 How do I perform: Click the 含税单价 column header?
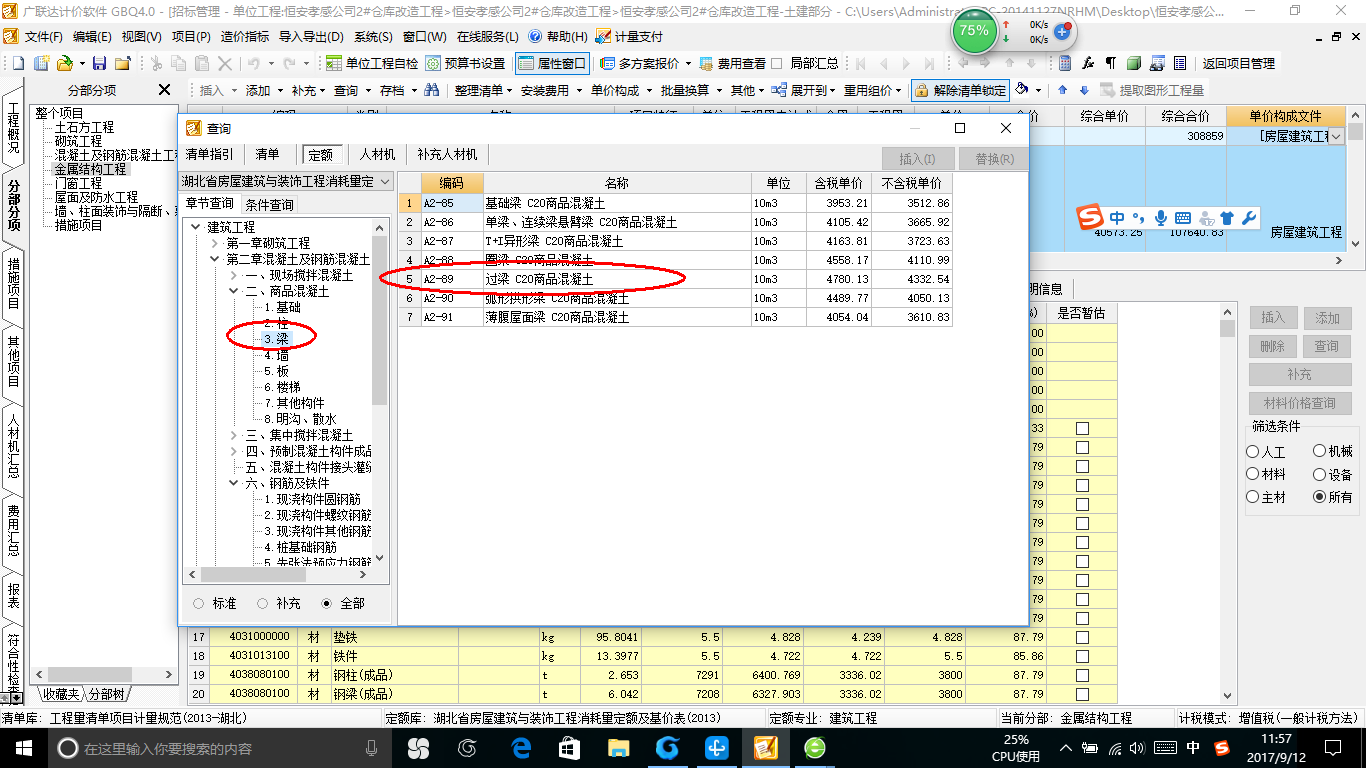coord(838,183)
